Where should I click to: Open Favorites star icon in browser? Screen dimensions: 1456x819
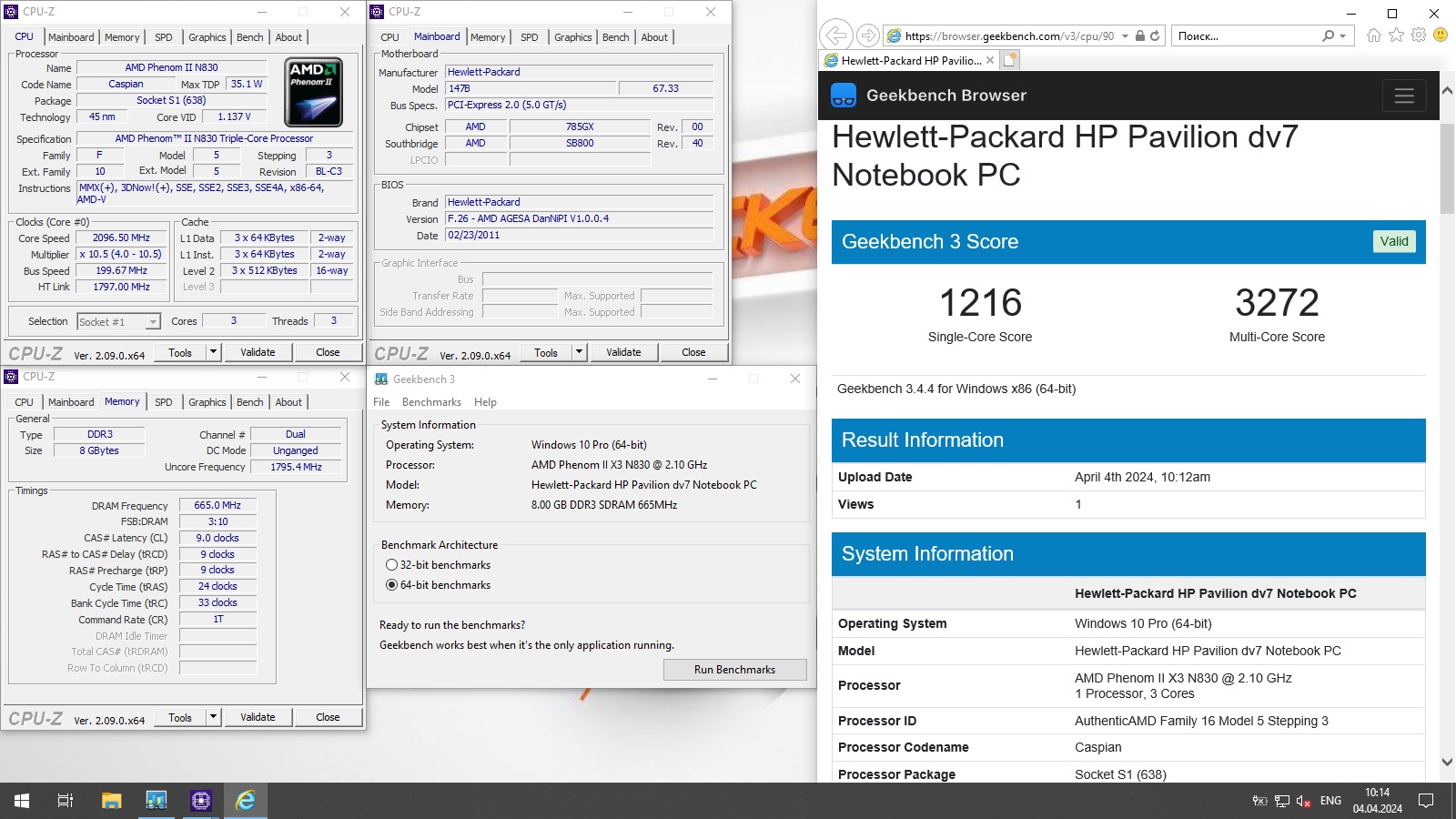point(1397,35)
